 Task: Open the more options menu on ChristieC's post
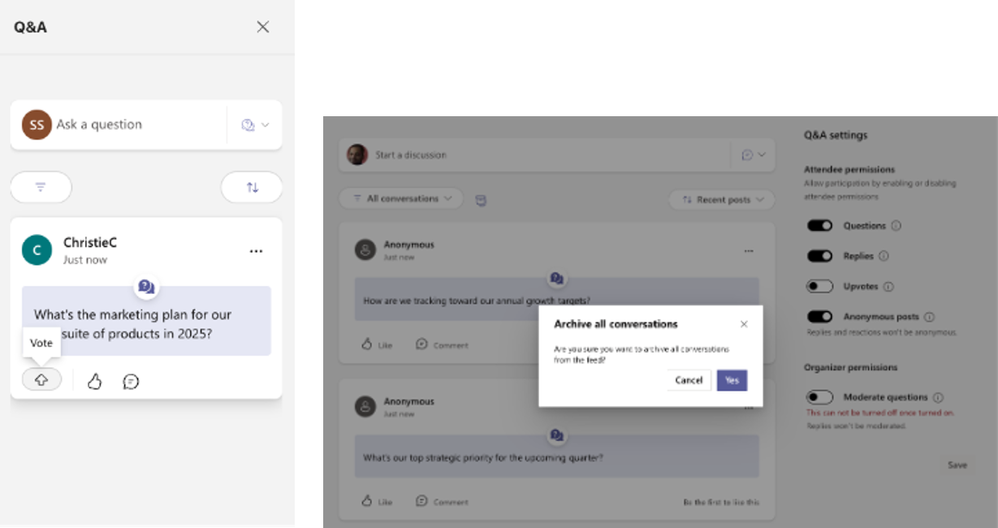pyautogui.click(x=257, y=251)
